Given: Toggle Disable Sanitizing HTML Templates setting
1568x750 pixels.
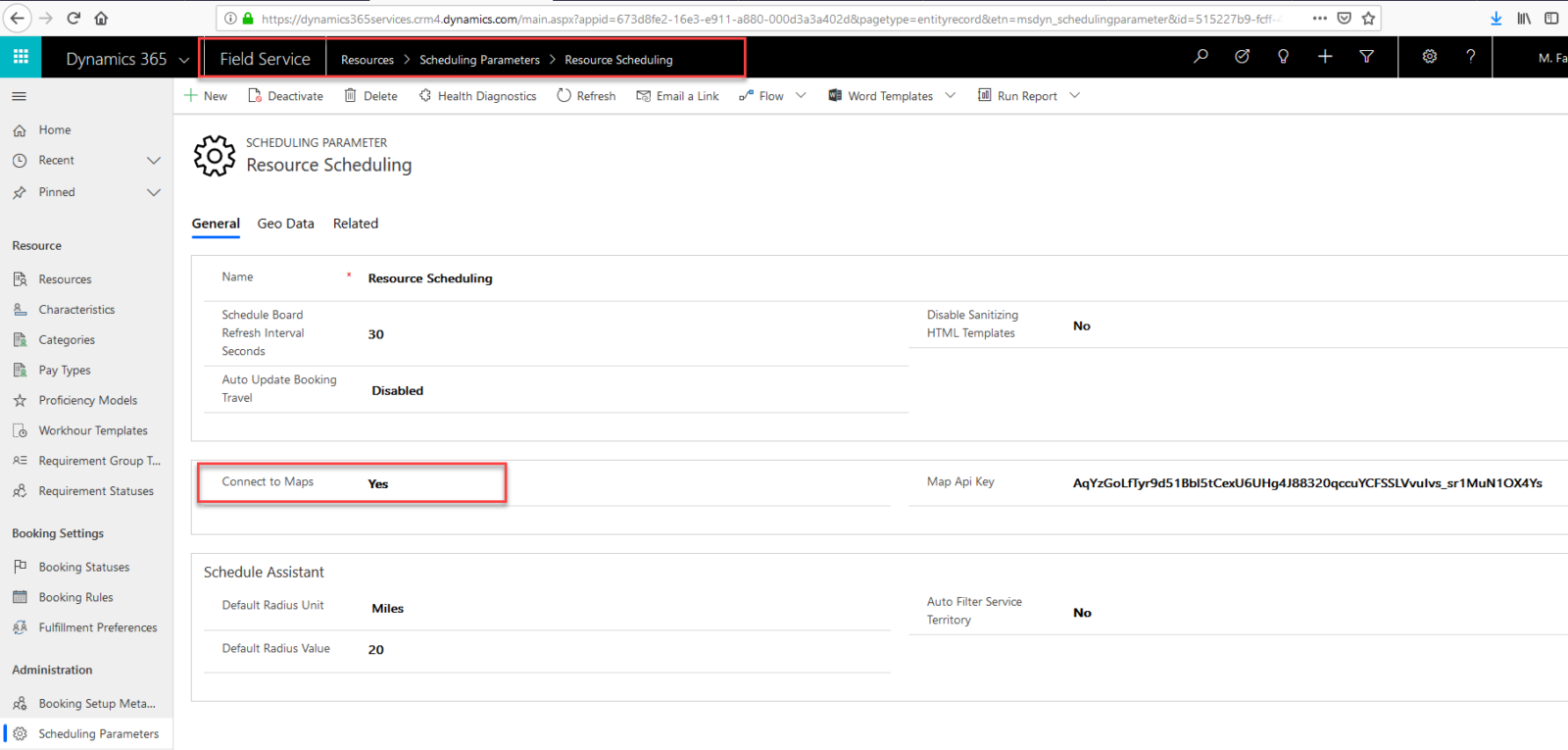Looking at the screenshot, I should pyautogui.click(x=1082, y=326).
